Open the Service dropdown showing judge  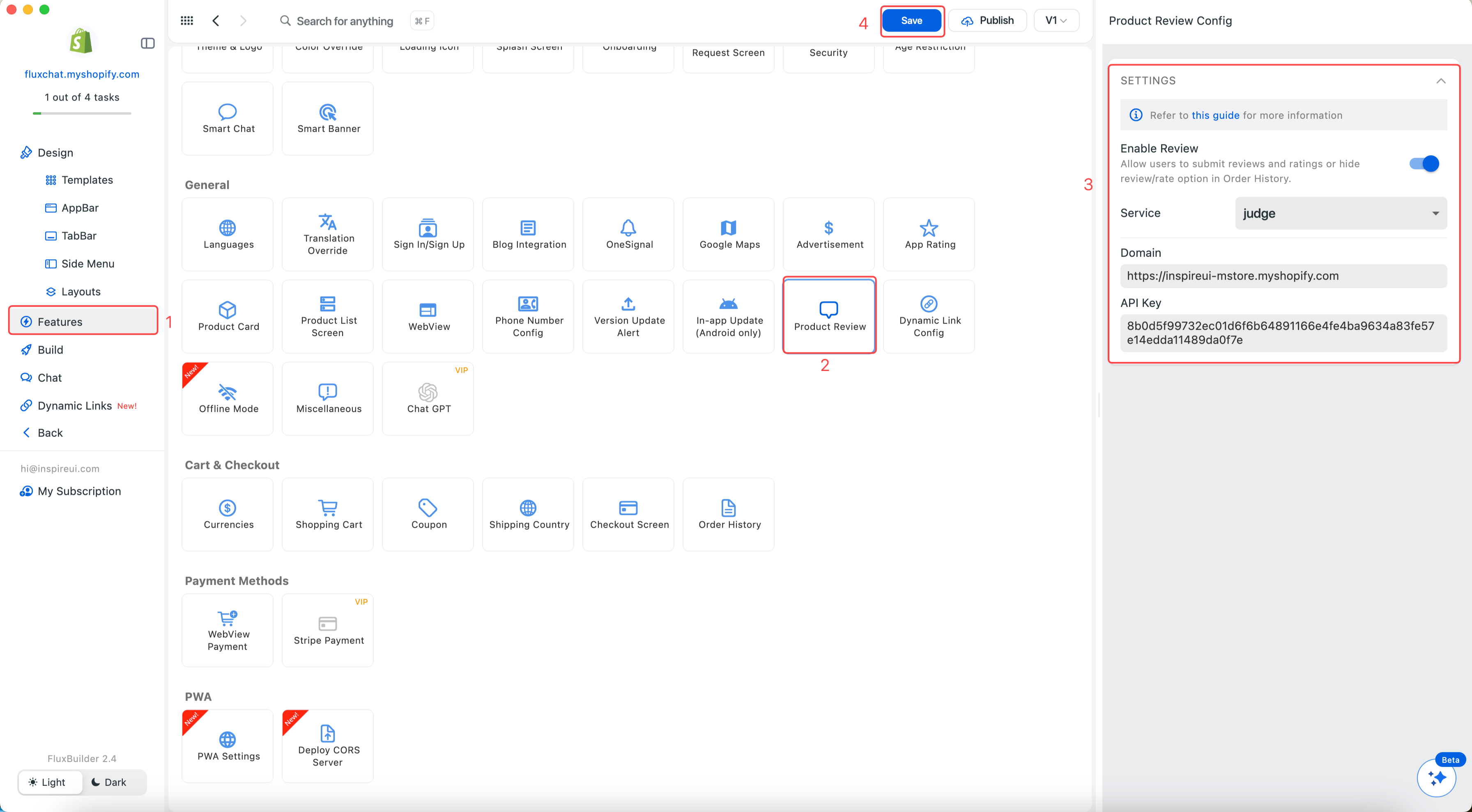pyautogui.click(x=1340, y=213)
